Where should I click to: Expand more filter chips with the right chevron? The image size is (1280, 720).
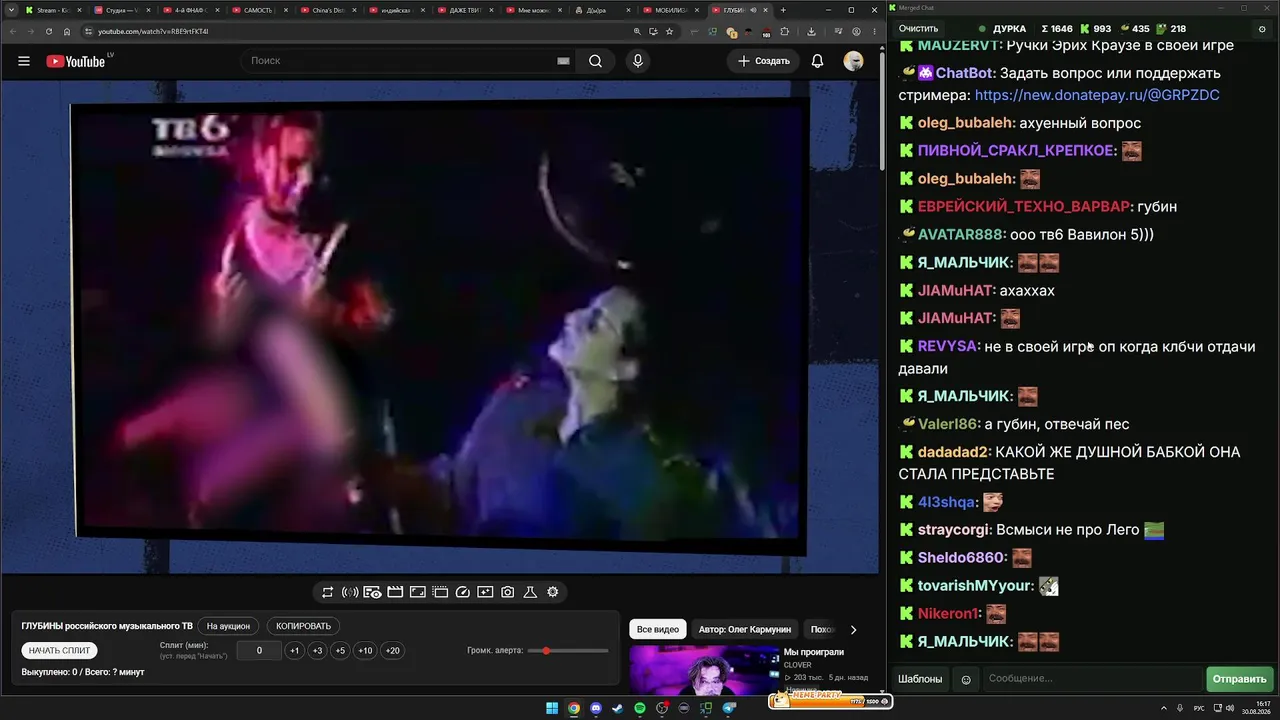[853, 630]
